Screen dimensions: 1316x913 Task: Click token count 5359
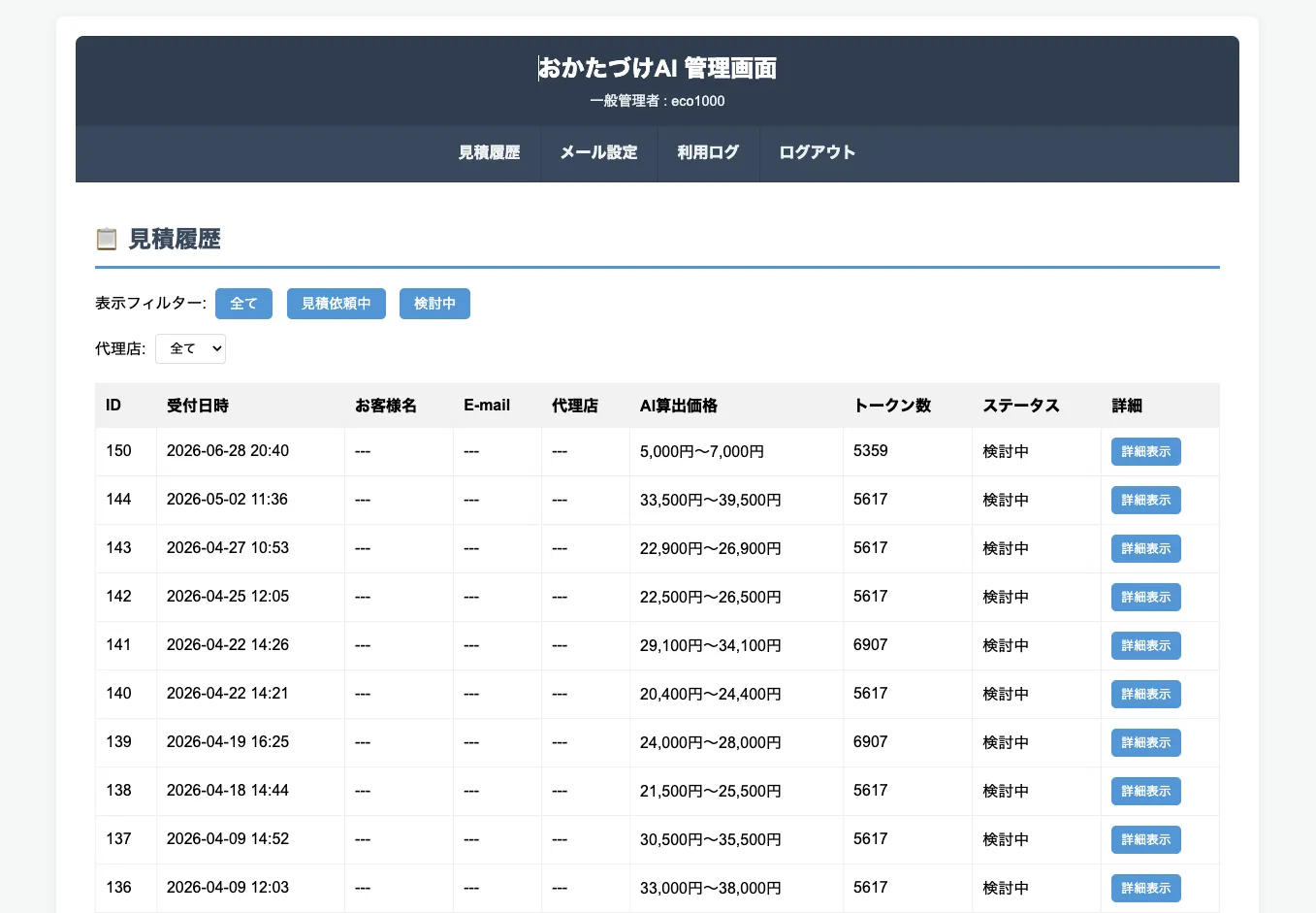click(x=871, y=451)
